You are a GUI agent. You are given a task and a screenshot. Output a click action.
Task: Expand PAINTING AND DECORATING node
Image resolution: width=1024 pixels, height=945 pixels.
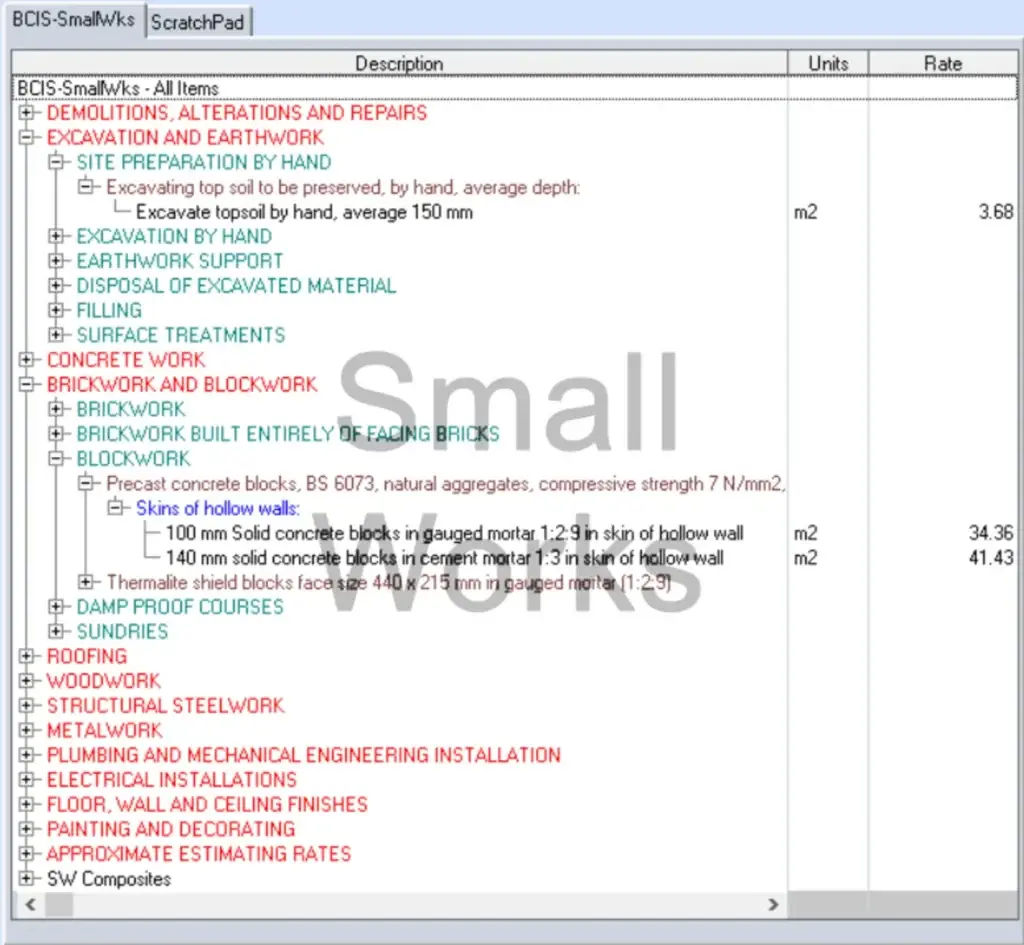(26, 829)
